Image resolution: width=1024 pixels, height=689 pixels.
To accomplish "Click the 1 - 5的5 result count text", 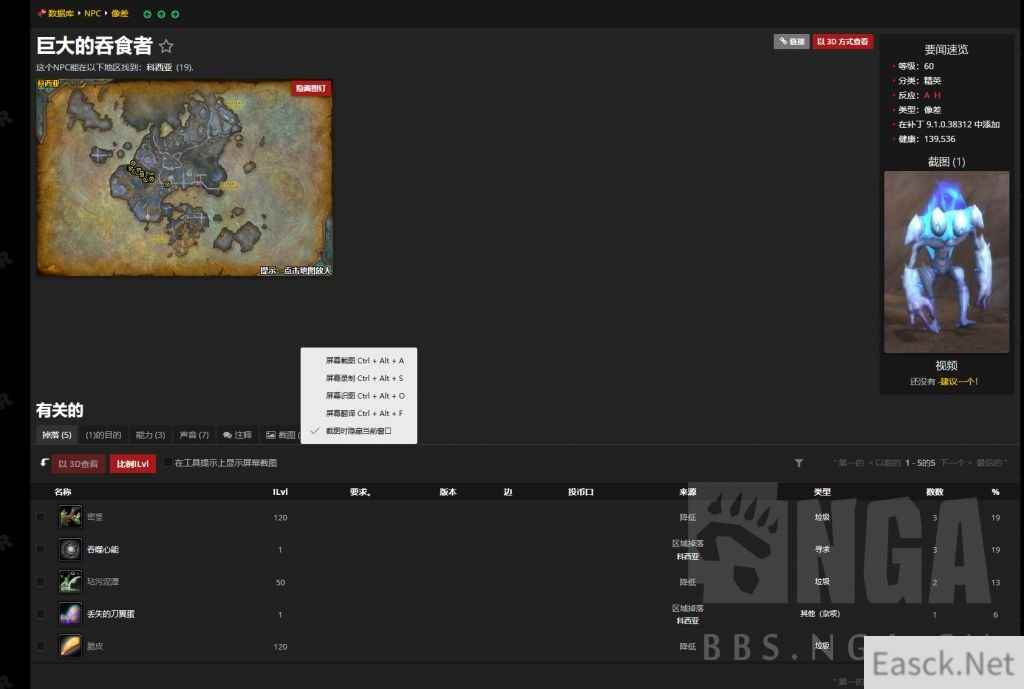I will pyautogui.click(x=920, y=463).
